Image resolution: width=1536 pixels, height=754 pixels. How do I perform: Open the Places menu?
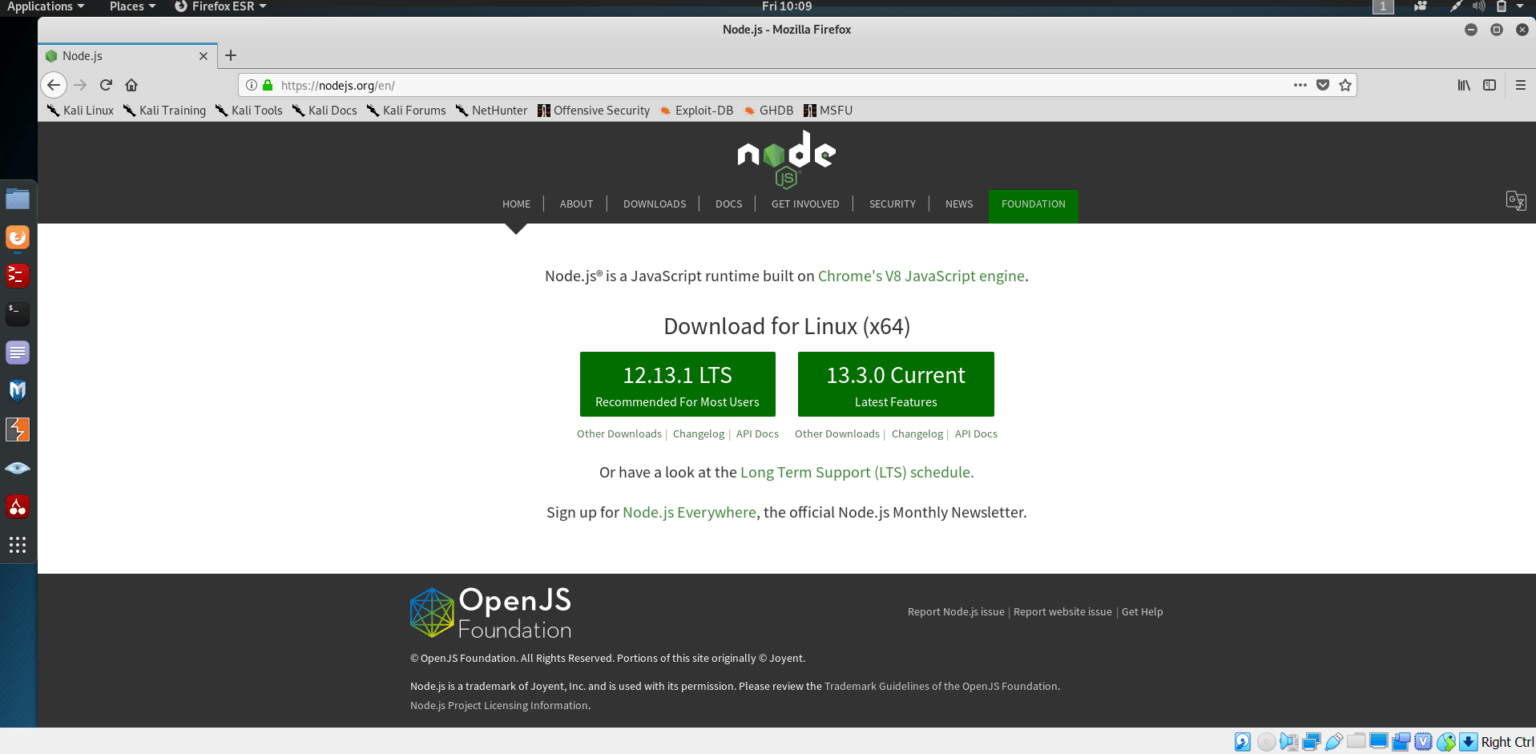click(x=128, y=6)
